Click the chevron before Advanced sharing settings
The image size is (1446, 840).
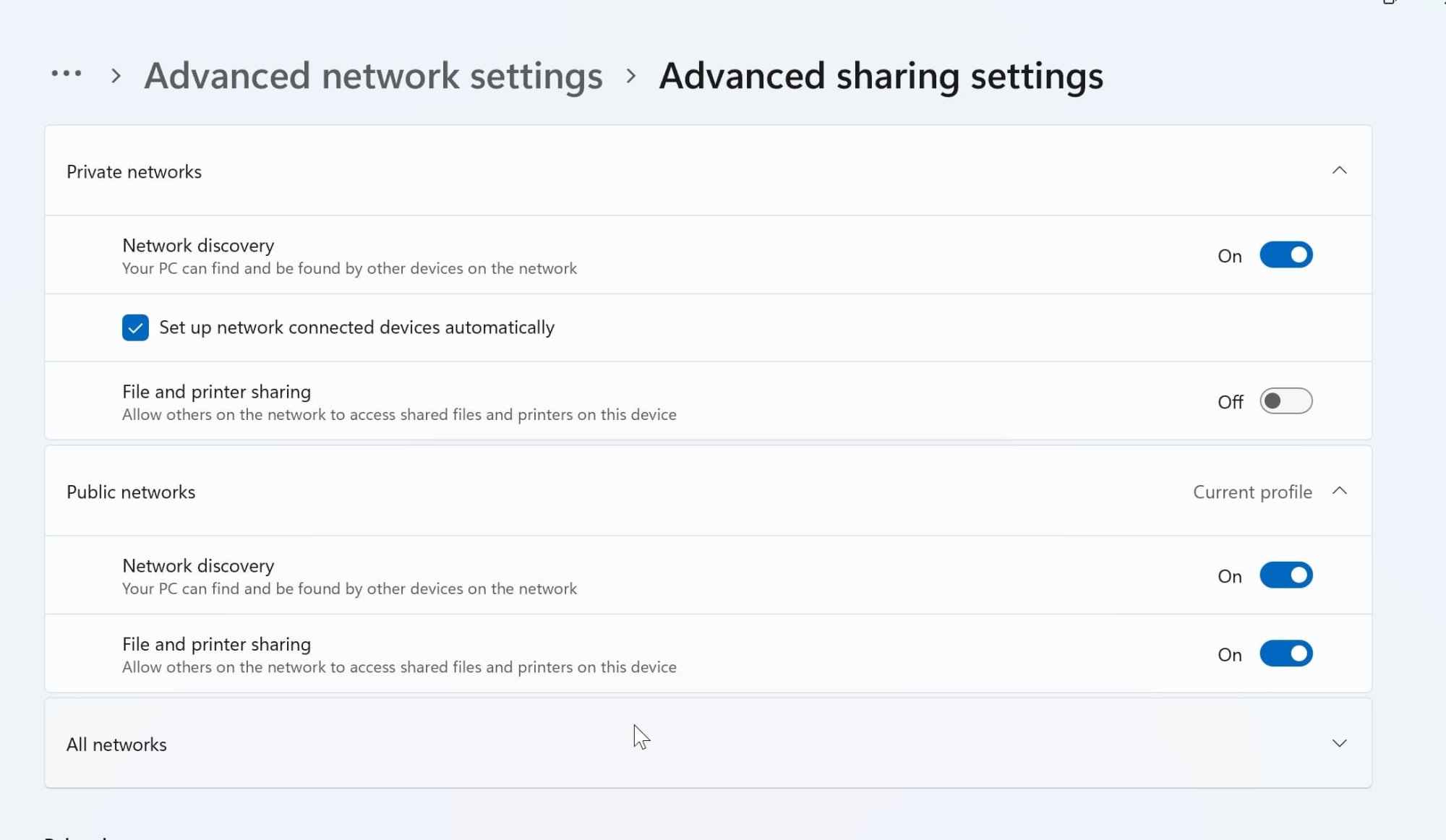[630, 76]
